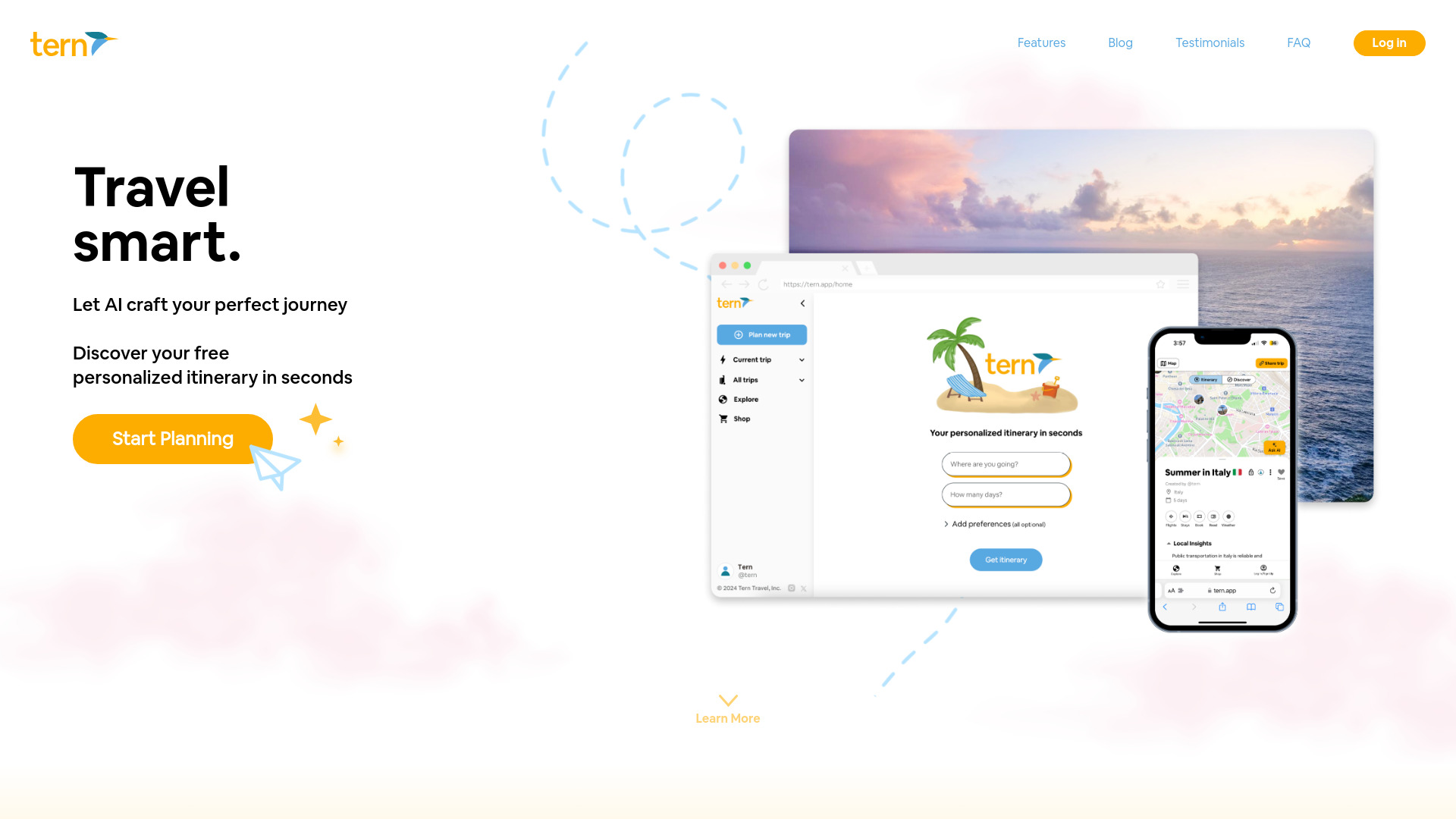
Task: Click the Start Planning button
Action: (172, 438)
